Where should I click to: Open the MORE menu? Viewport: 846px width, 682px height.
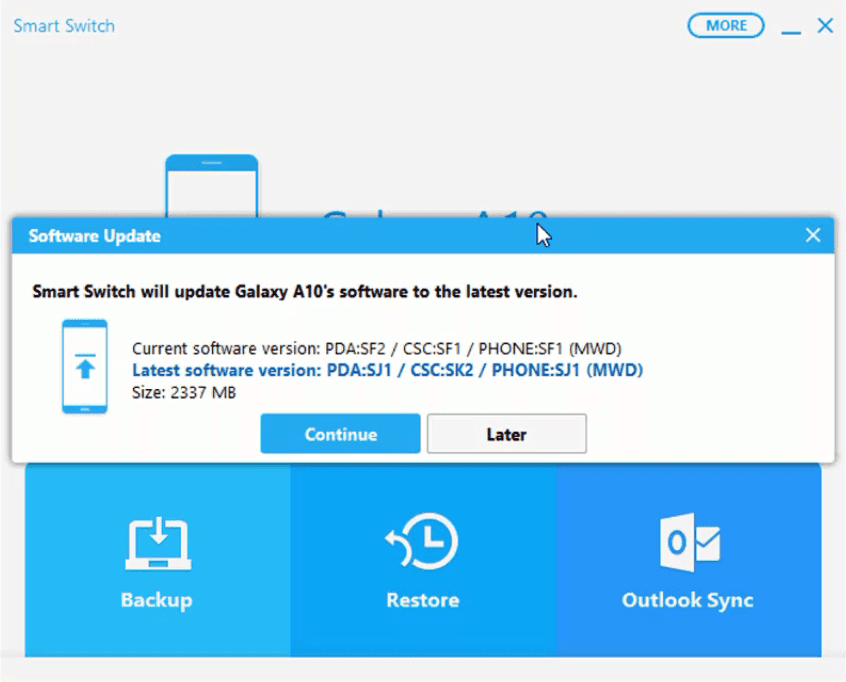pyautogui.click(x=726, y=25)
